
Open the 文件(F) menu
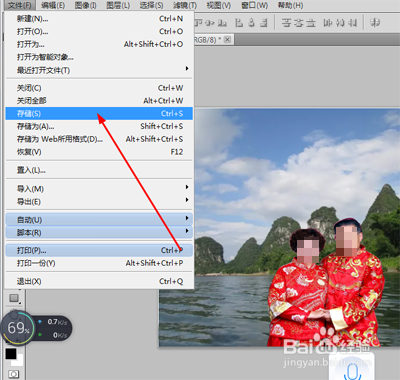tap(20, 5)
